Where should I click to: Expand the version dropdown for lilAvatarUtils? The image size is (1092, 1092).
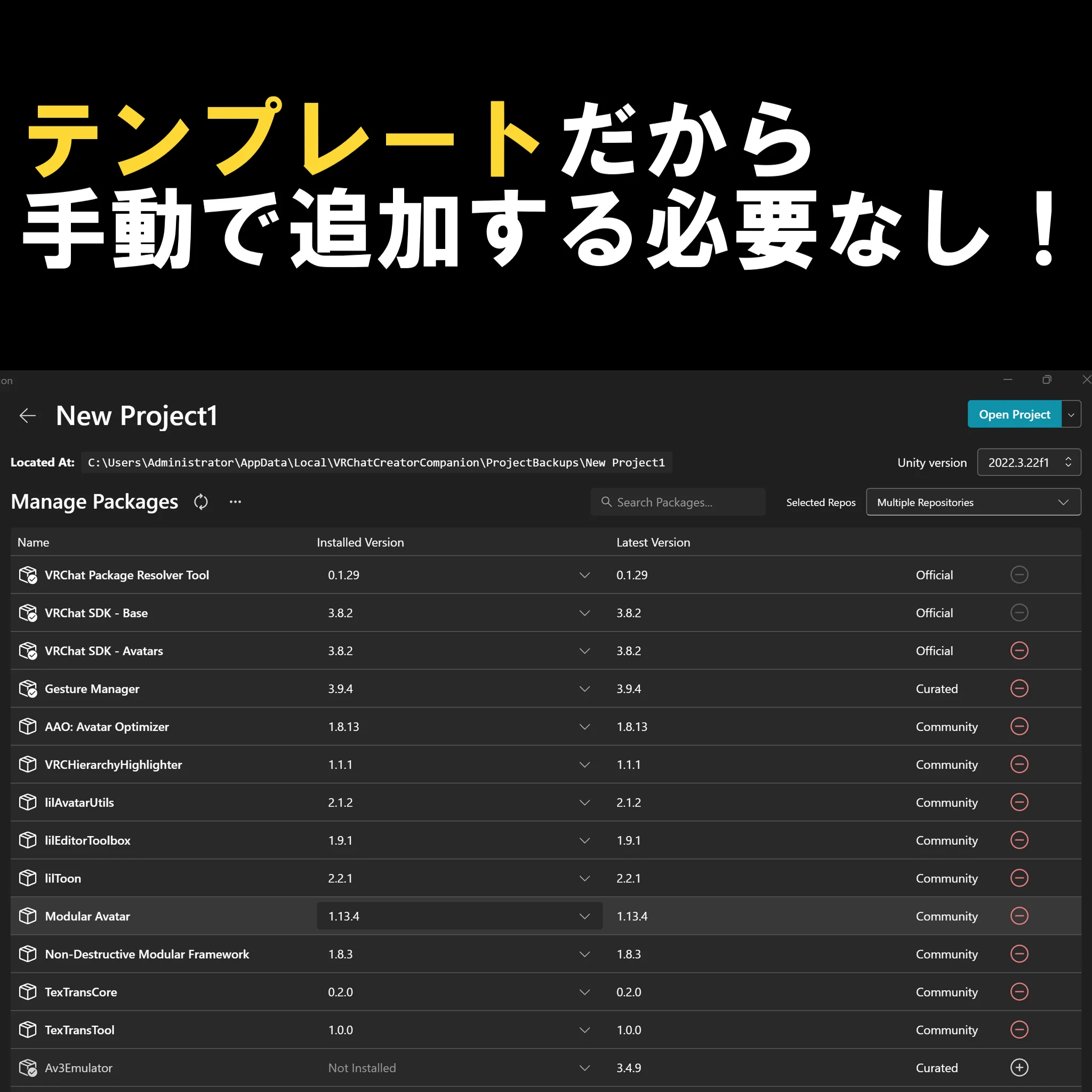click(x=584, y=802)
